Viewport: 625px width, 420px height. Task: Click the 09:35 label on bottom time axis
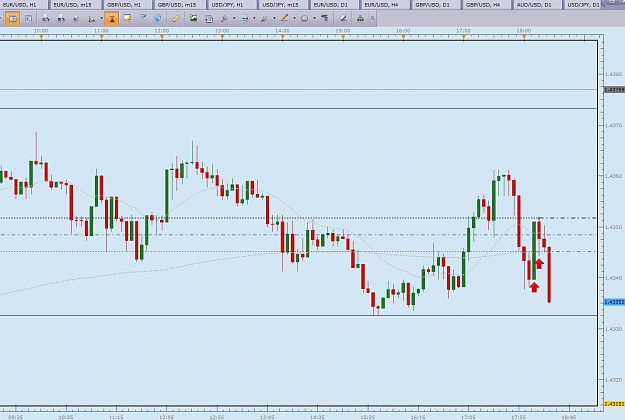point(15,417)
